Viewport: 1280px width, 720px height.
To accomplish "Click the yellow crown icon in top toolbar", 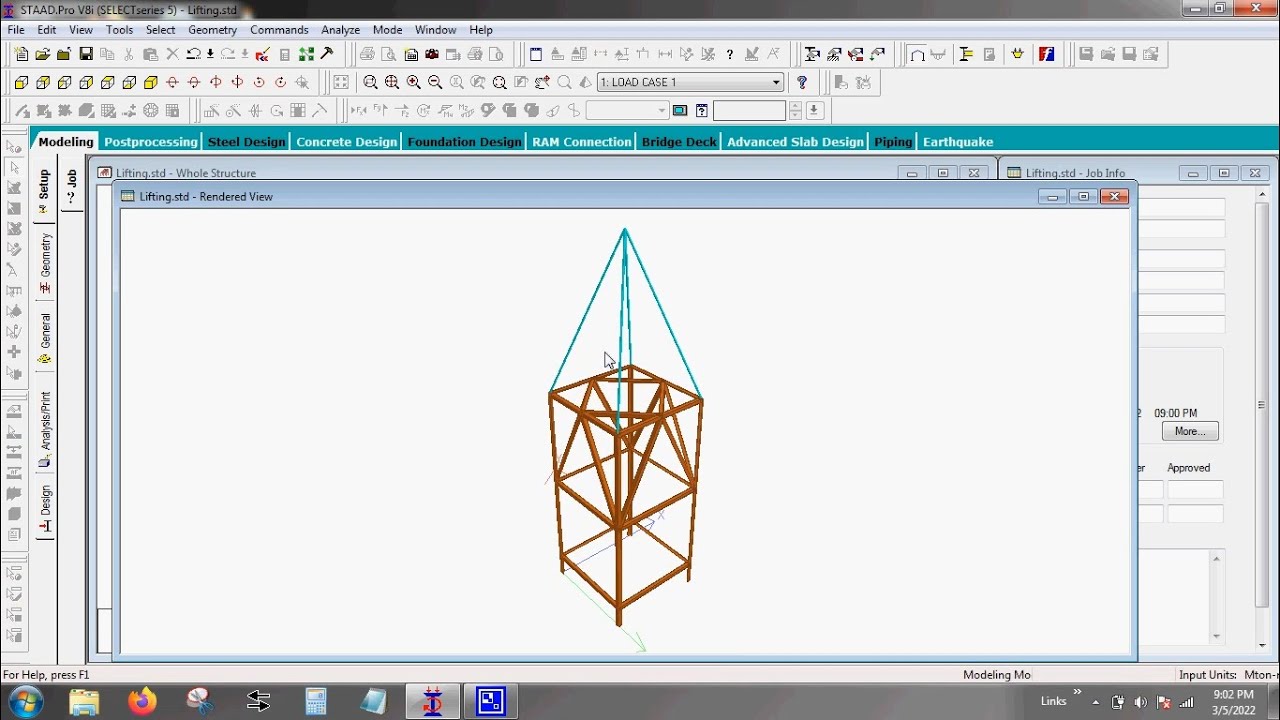I will click(x=1018, y=54).
